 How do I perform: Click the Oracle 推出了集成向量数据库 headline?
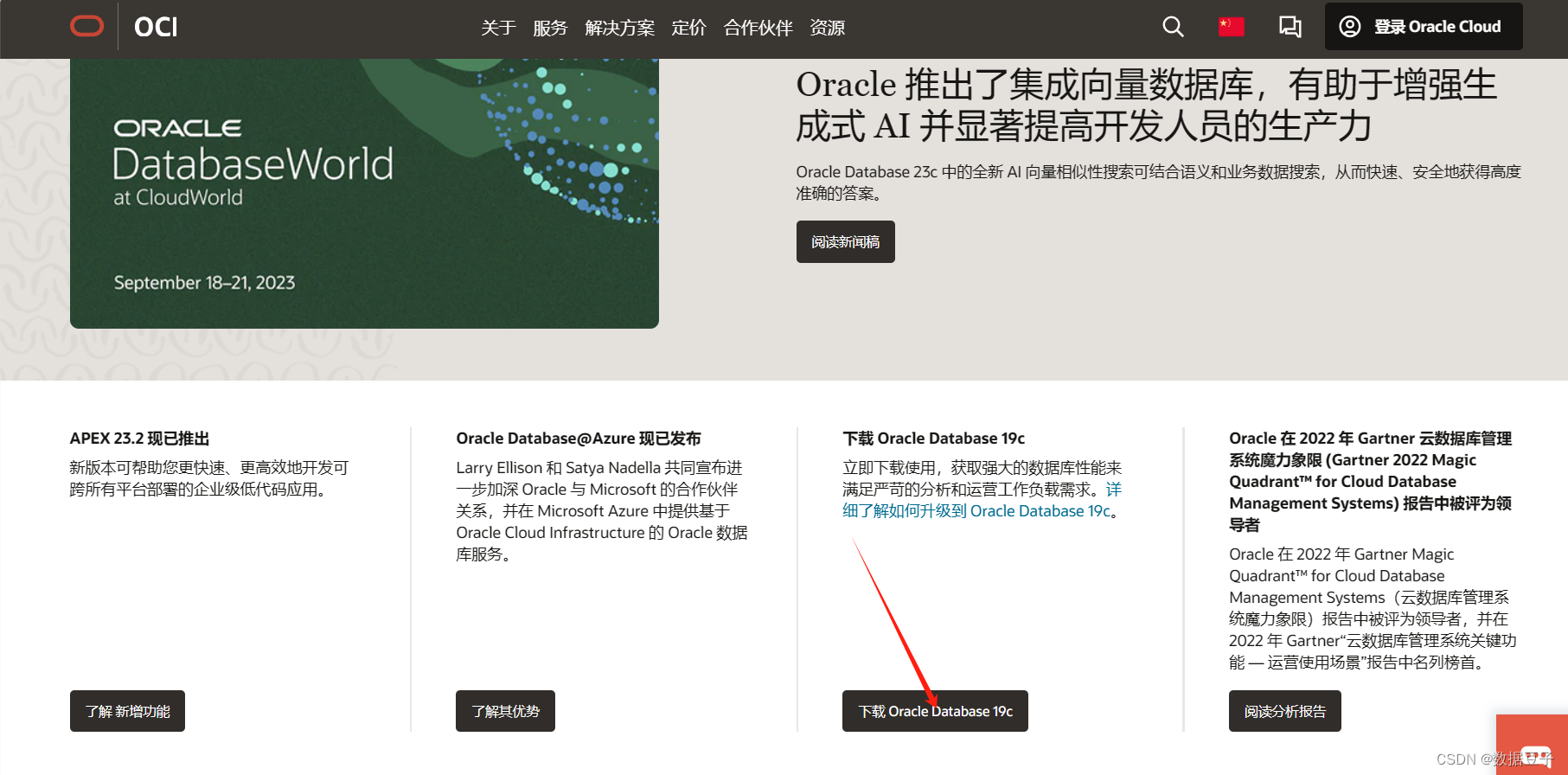pyautogui.click(x=1146, y=106)
